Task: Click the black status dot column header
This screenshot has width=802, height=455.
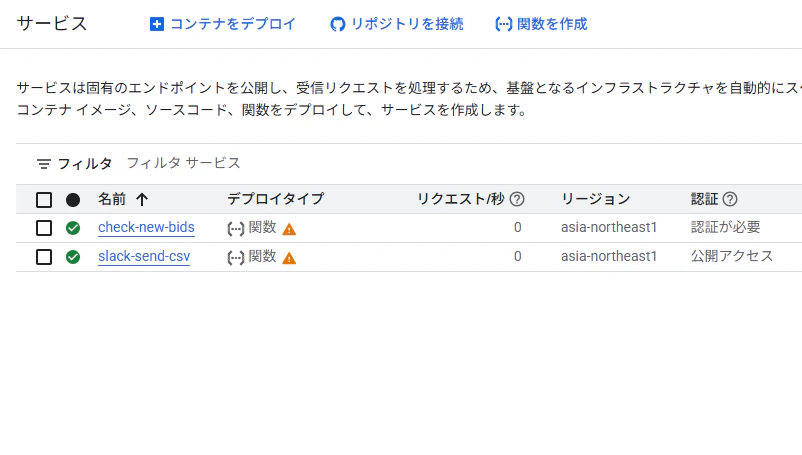Action: 73,199
